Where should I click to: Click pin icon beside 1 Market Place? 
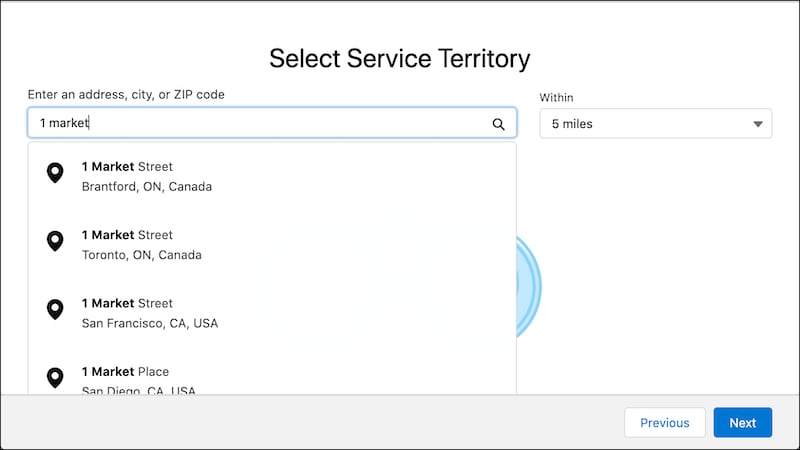coord(55,378)
